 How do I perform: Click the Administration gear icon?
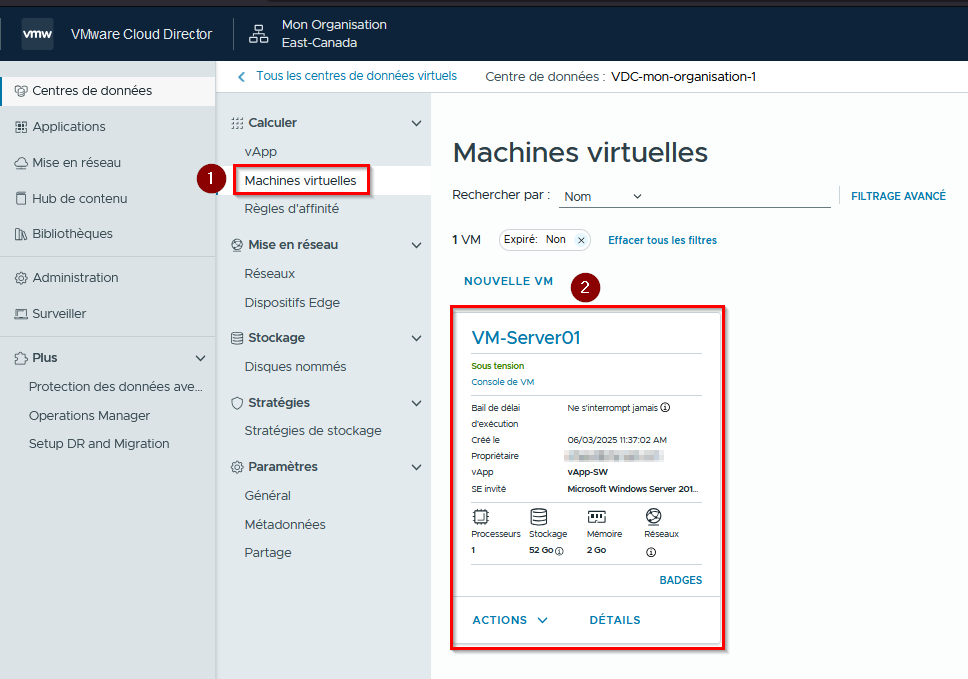(21, 278)
